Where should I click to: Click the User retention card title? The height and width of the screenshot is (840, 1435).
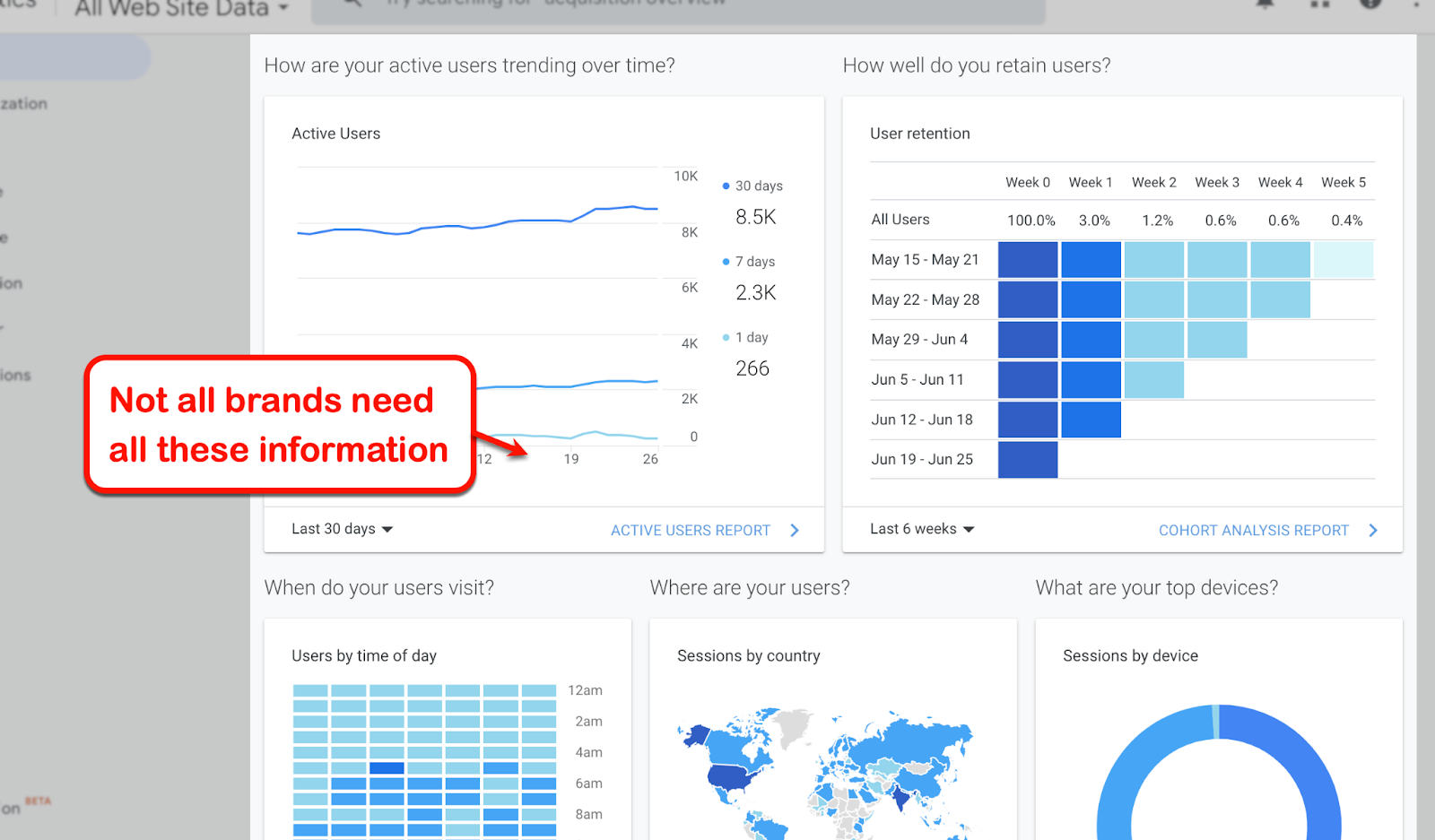click(x=920, y=134)
